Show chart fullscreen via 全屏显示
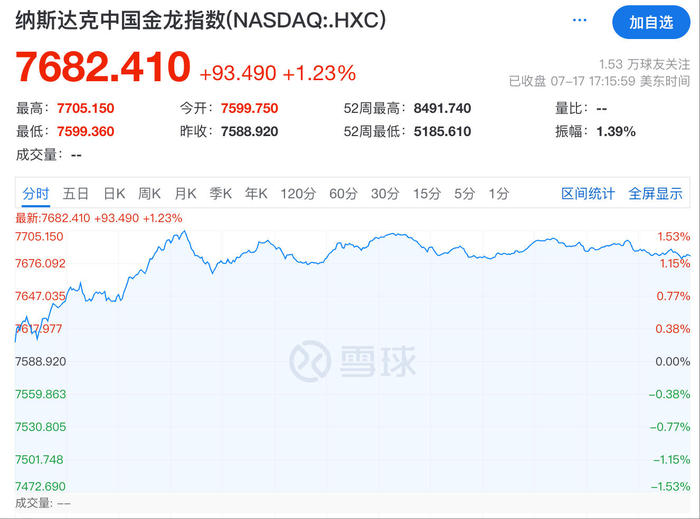The height and width of the screenshot is (519, 700). click(655, 194)
